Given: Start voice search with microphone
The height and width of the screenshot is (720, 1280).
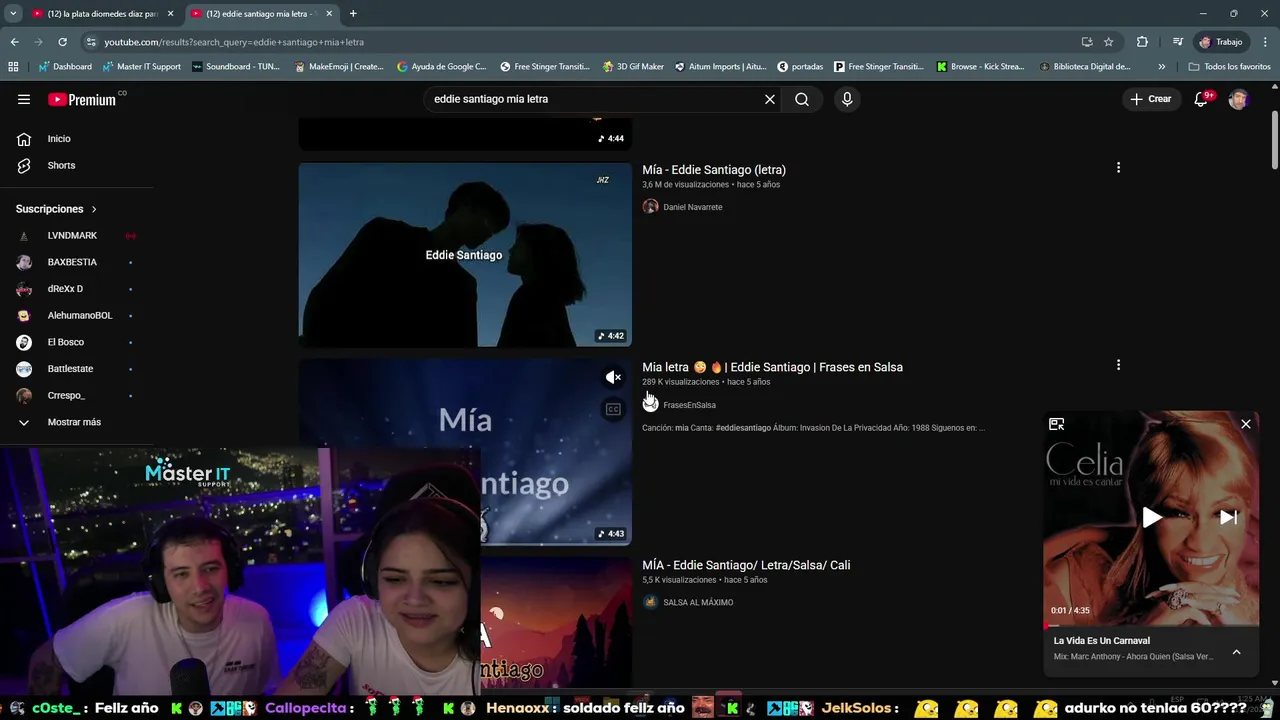Looking at the screenshot, I should [x=847, y=99].
